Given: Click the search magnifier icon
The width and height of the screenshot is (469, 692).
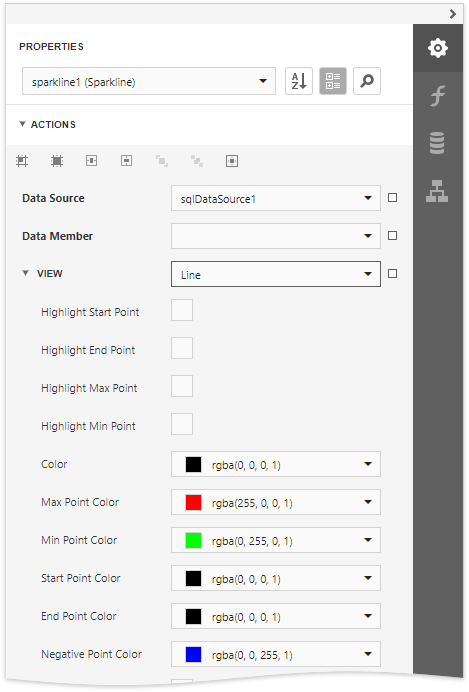Looking at the screenshot, I should pyautogui.click(x=367, y=81).
